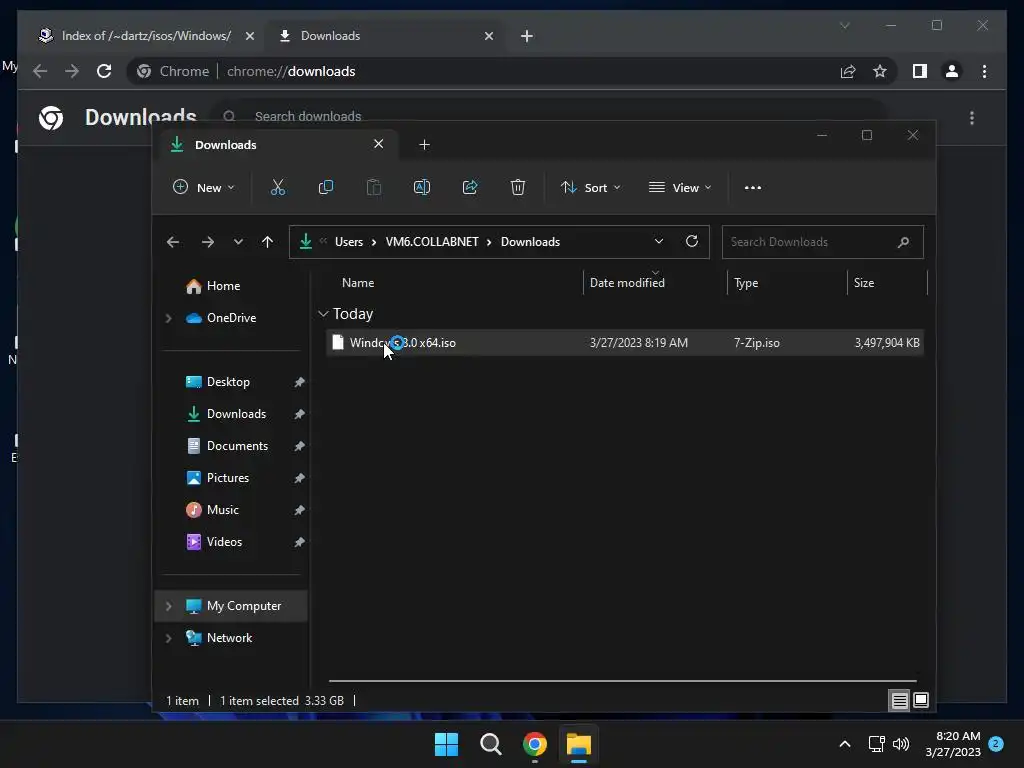Viewport: 1024px width, 768px height.
Task: Open the View dropdown menu
Action: pos(680,187)
